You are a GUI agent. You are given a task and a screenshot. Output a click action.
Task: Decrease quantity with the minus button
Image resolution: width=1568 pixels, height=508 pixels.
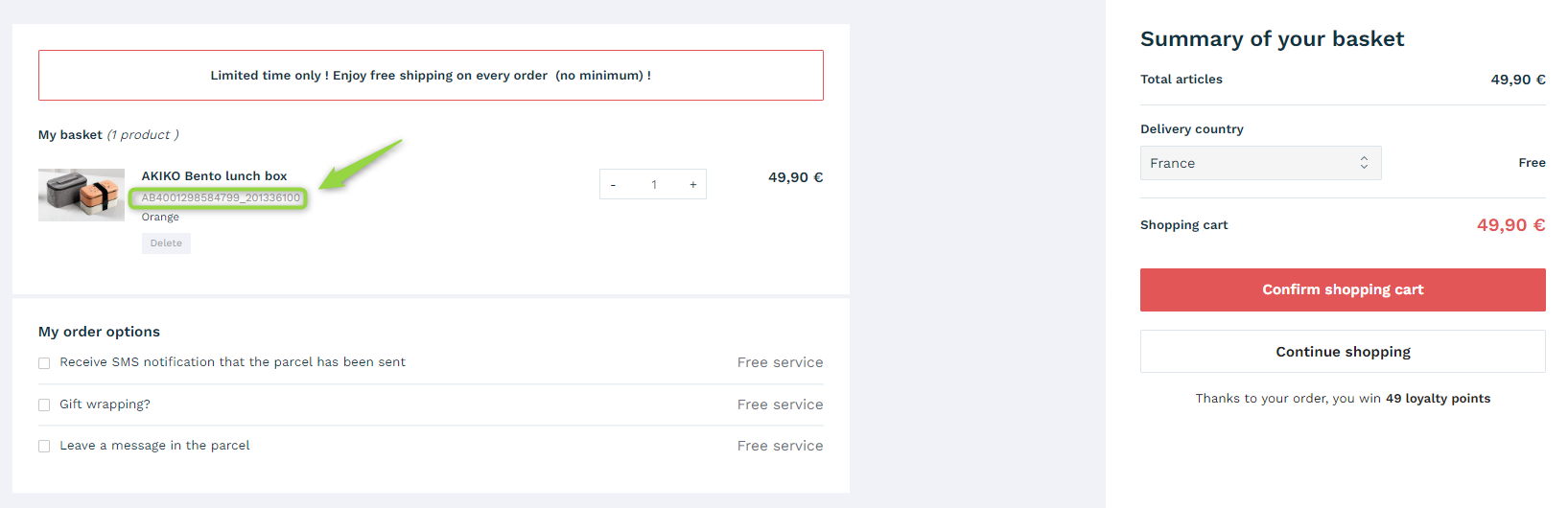pos(614,185)
